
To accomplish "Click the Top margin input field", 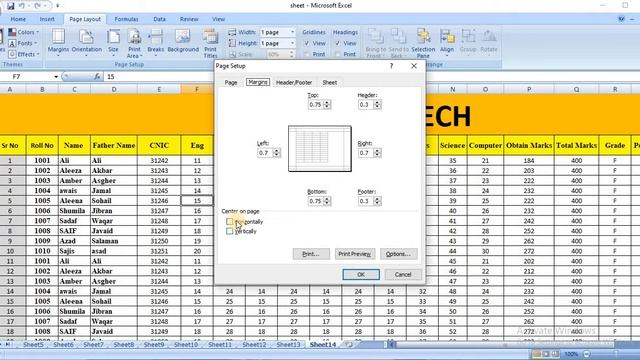I will pyautogui.click(x=316, y=104).
